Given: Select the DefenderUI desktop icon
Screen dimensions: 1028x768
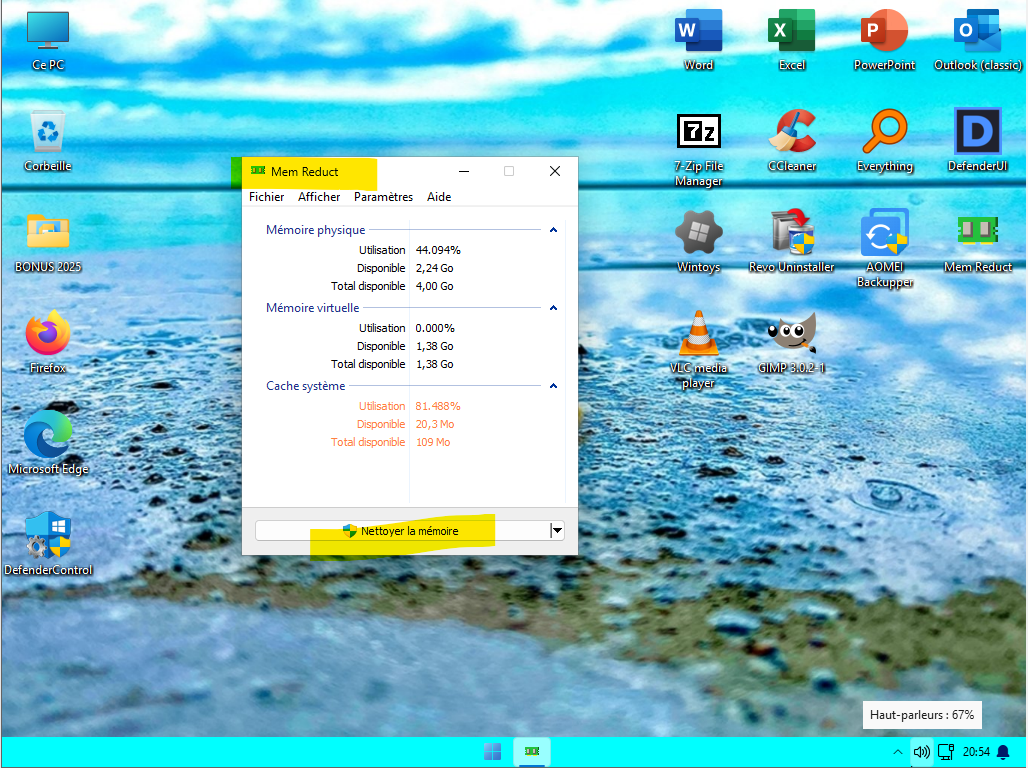Looking at the screenshot, I should [x=978, y=141].
